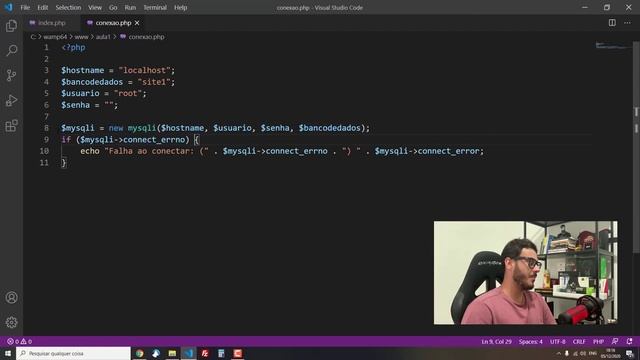Open the FileZilla taskbar icon

coord(205,353)
